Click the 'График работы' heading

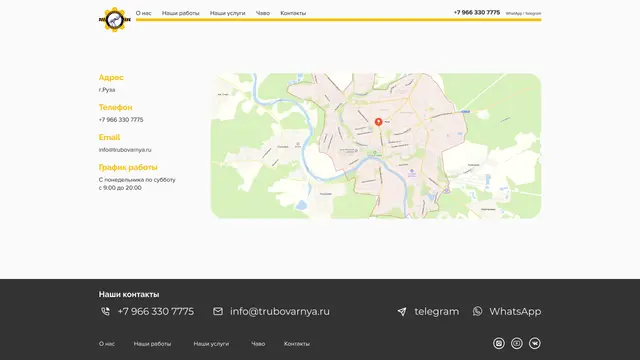[x=128, y=167]
